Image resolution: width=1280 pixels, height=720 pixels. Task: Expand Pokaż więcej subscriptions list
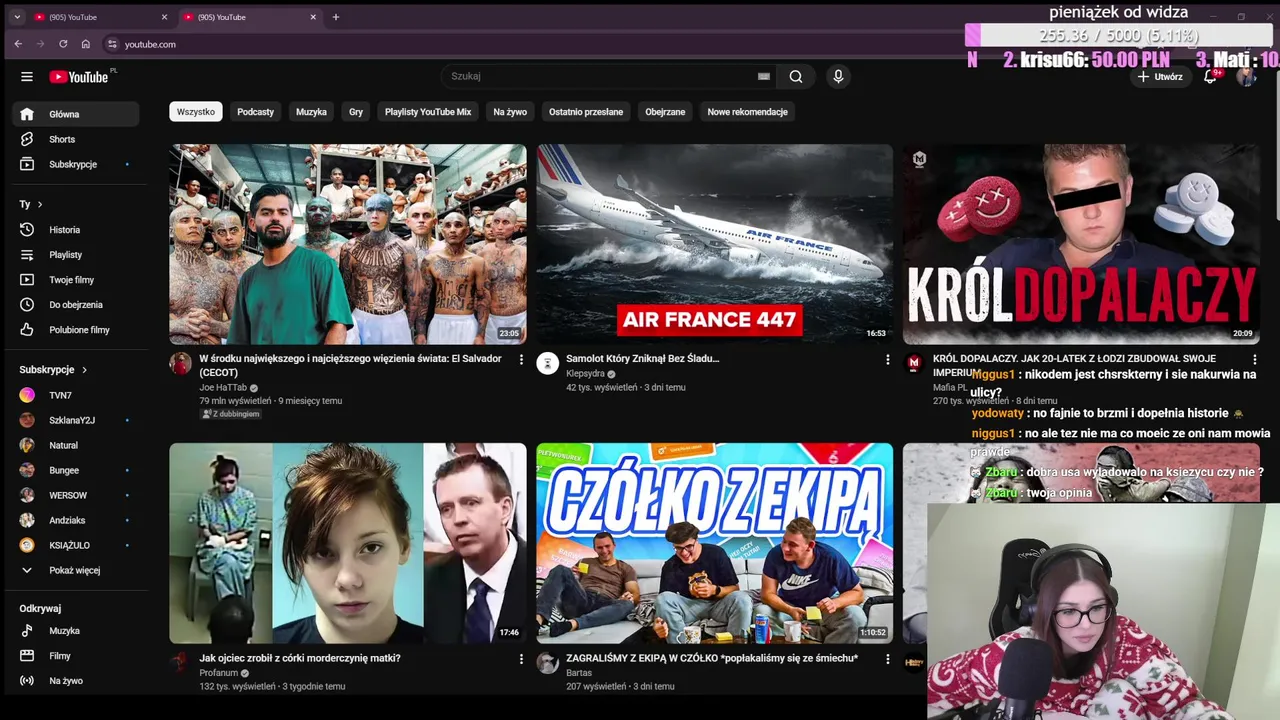click(x=76, y=570)
